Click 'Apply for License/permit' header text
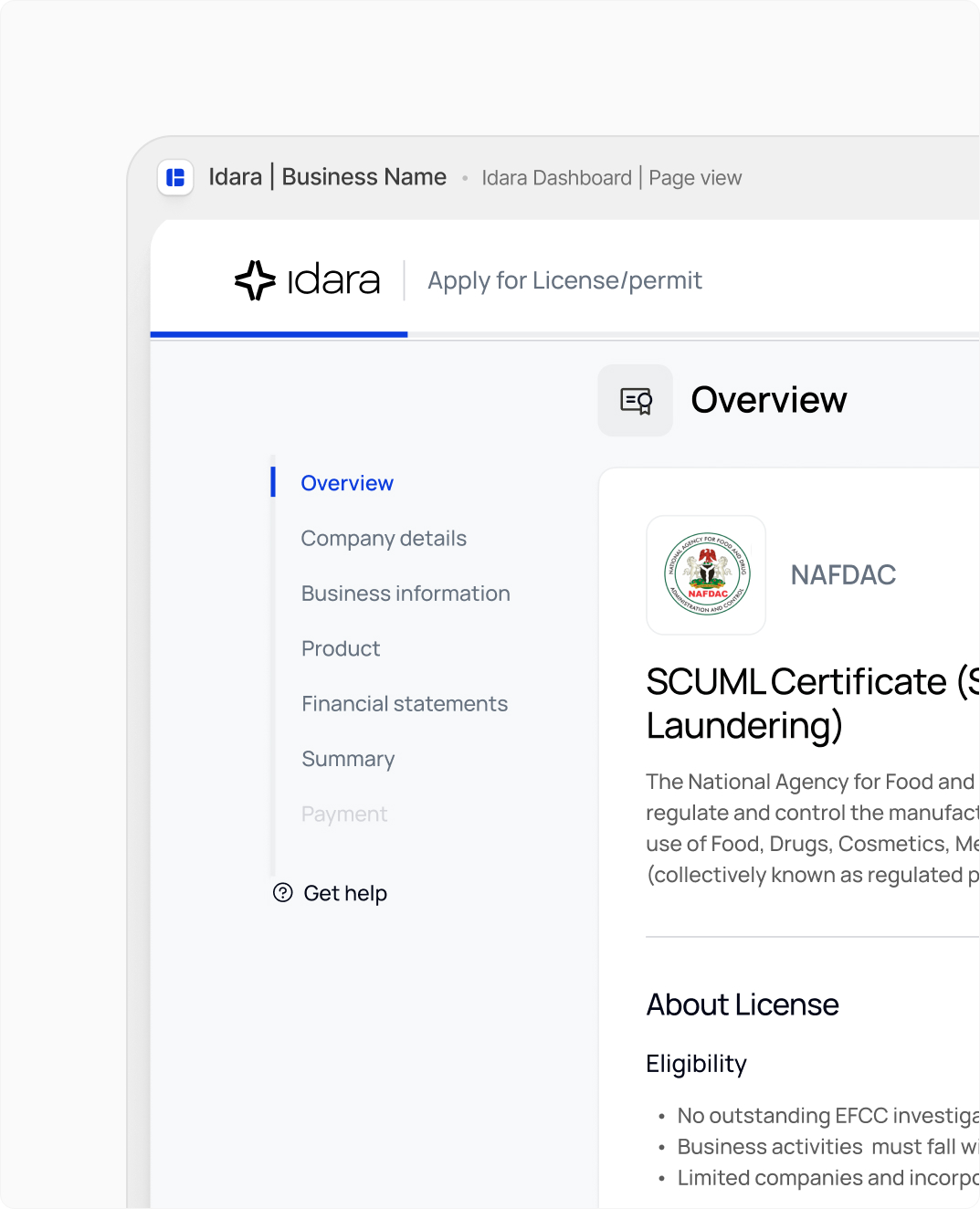The width and height of the screenshot is (980, 1209). tap(564, 280)
